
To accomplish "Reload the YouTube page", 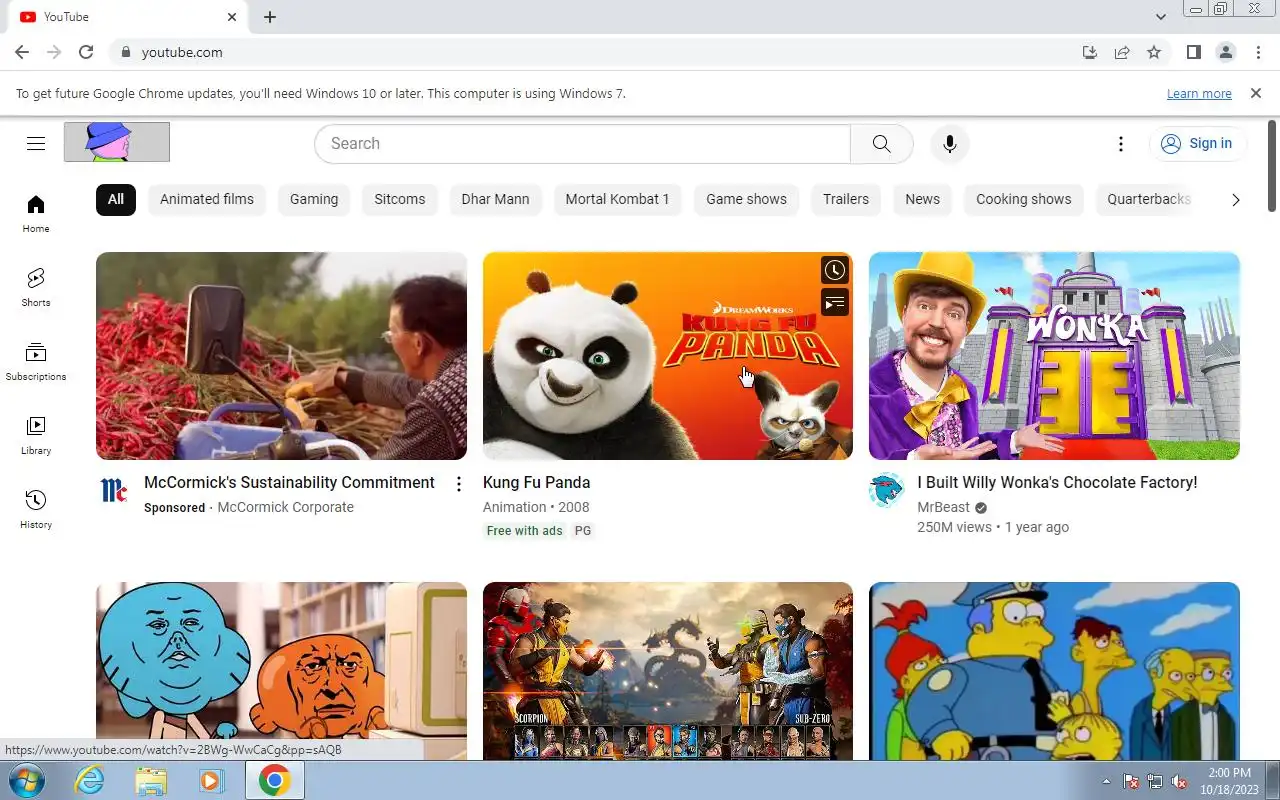I will [86, 52].
